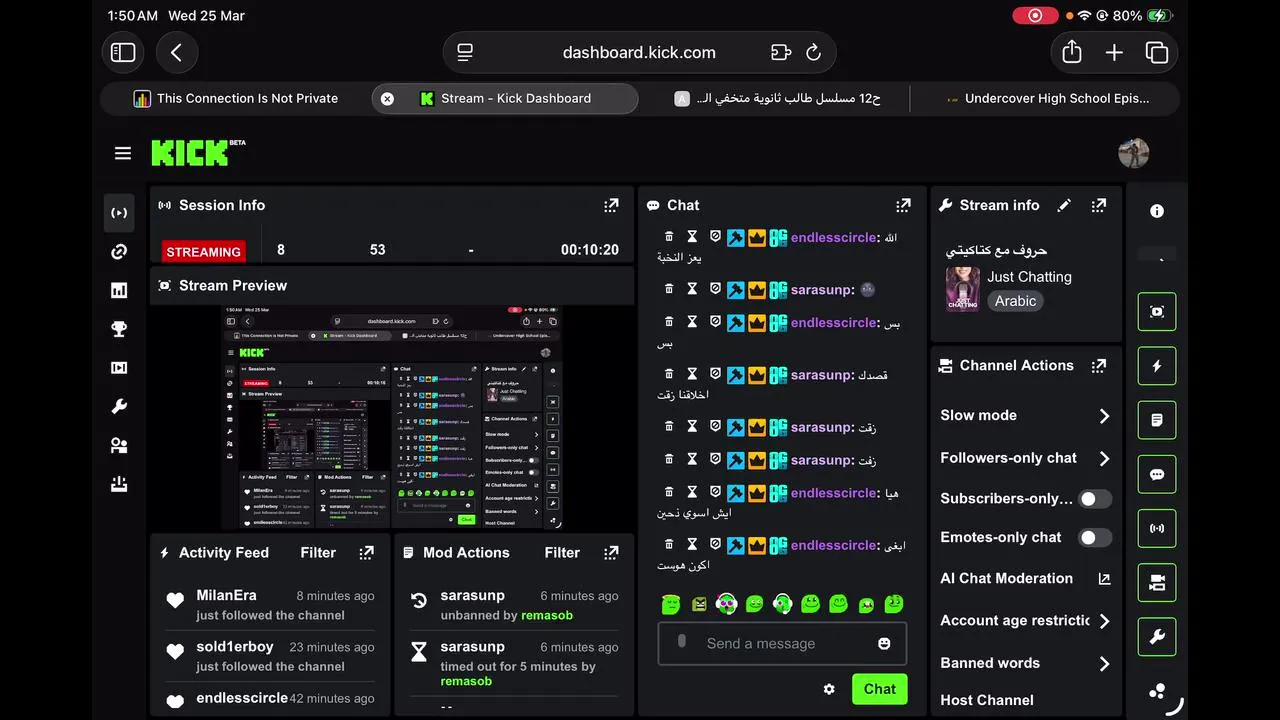Toggle Session Info broadcast widget button

point(1157,528)
